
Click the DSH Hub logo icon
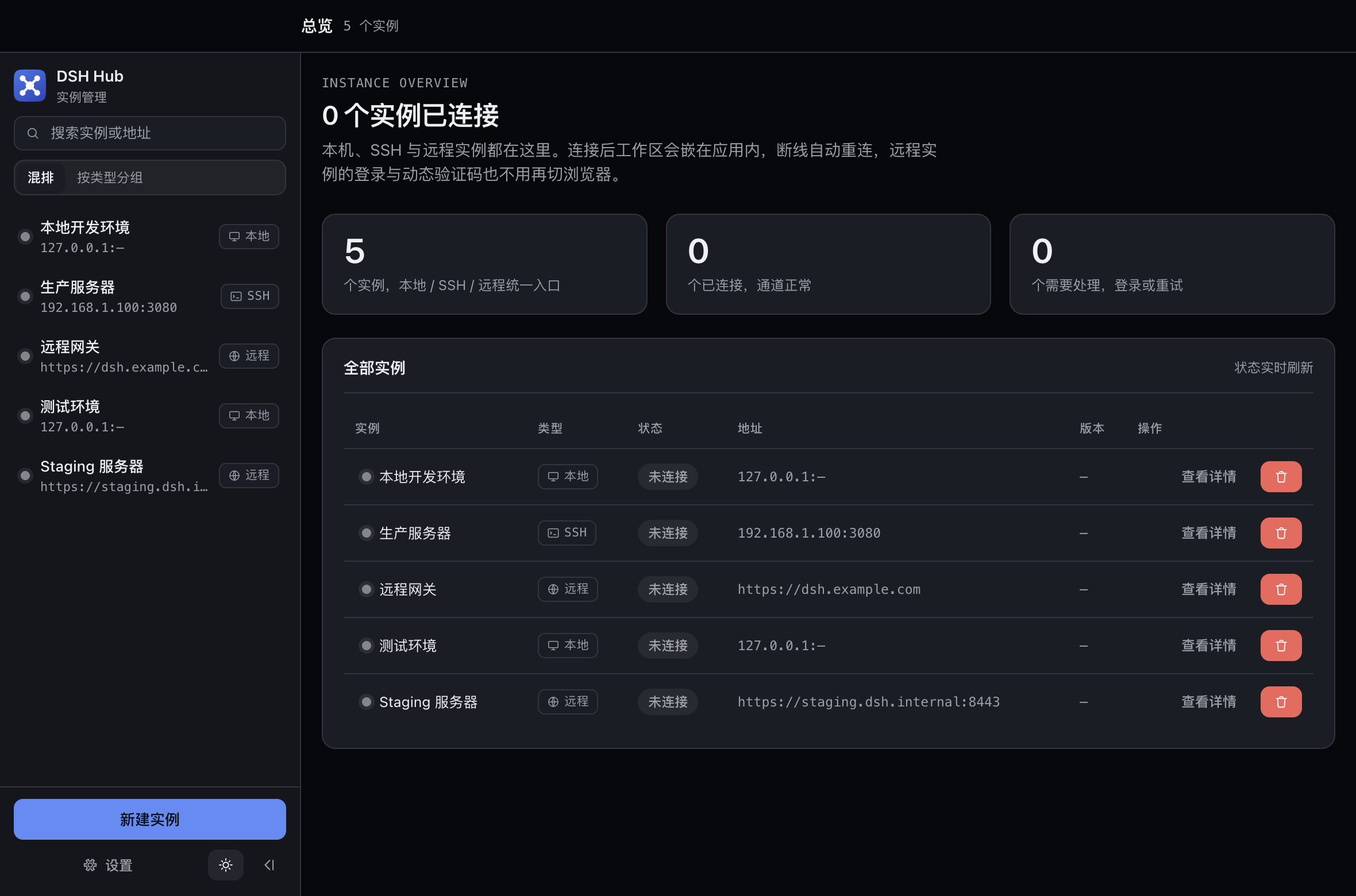pos(30,86)
